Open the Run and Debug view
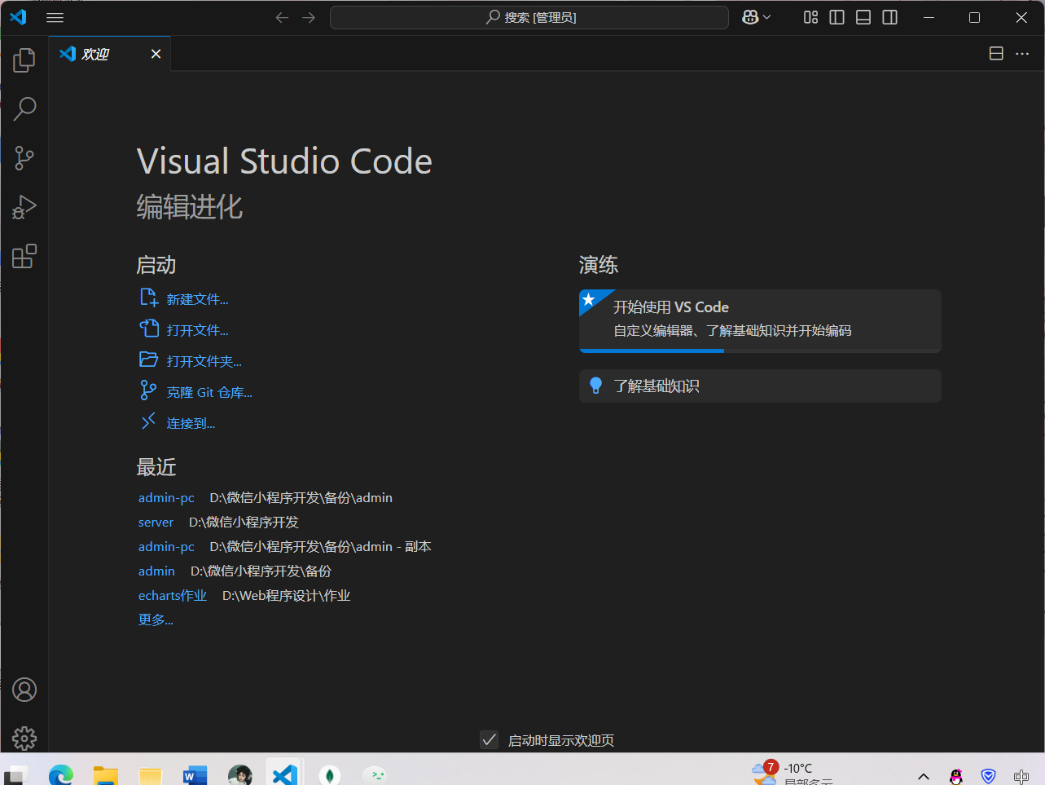This screenshot has height=785, width=1045. coord(24,207)
